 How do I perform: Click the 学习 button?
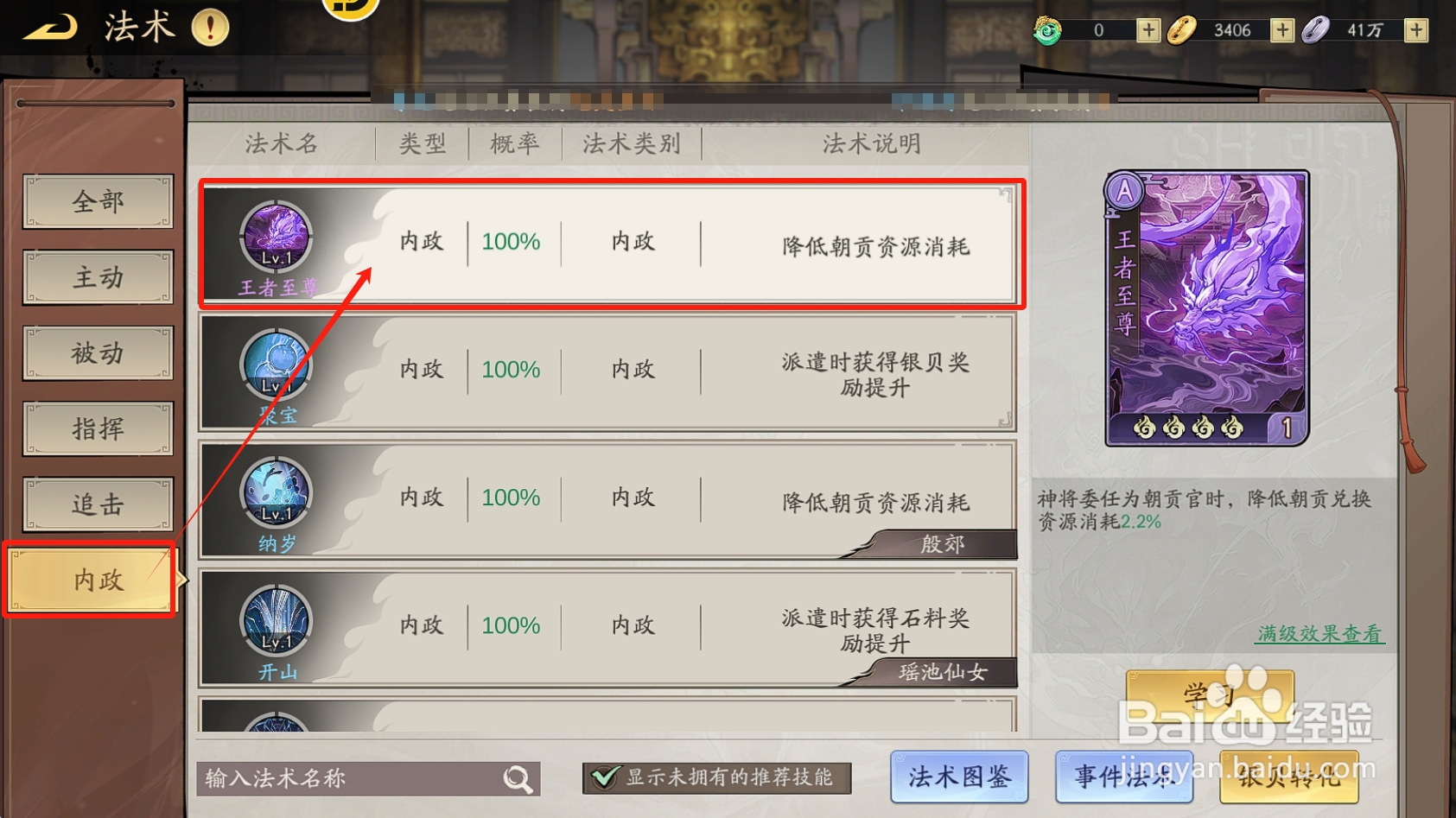1210,695
